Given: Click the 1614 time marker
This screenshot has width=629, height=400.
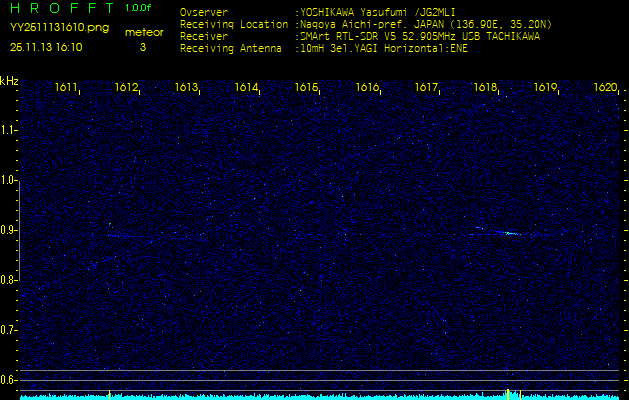Looking at the screenshot, I should pos(247,88).
